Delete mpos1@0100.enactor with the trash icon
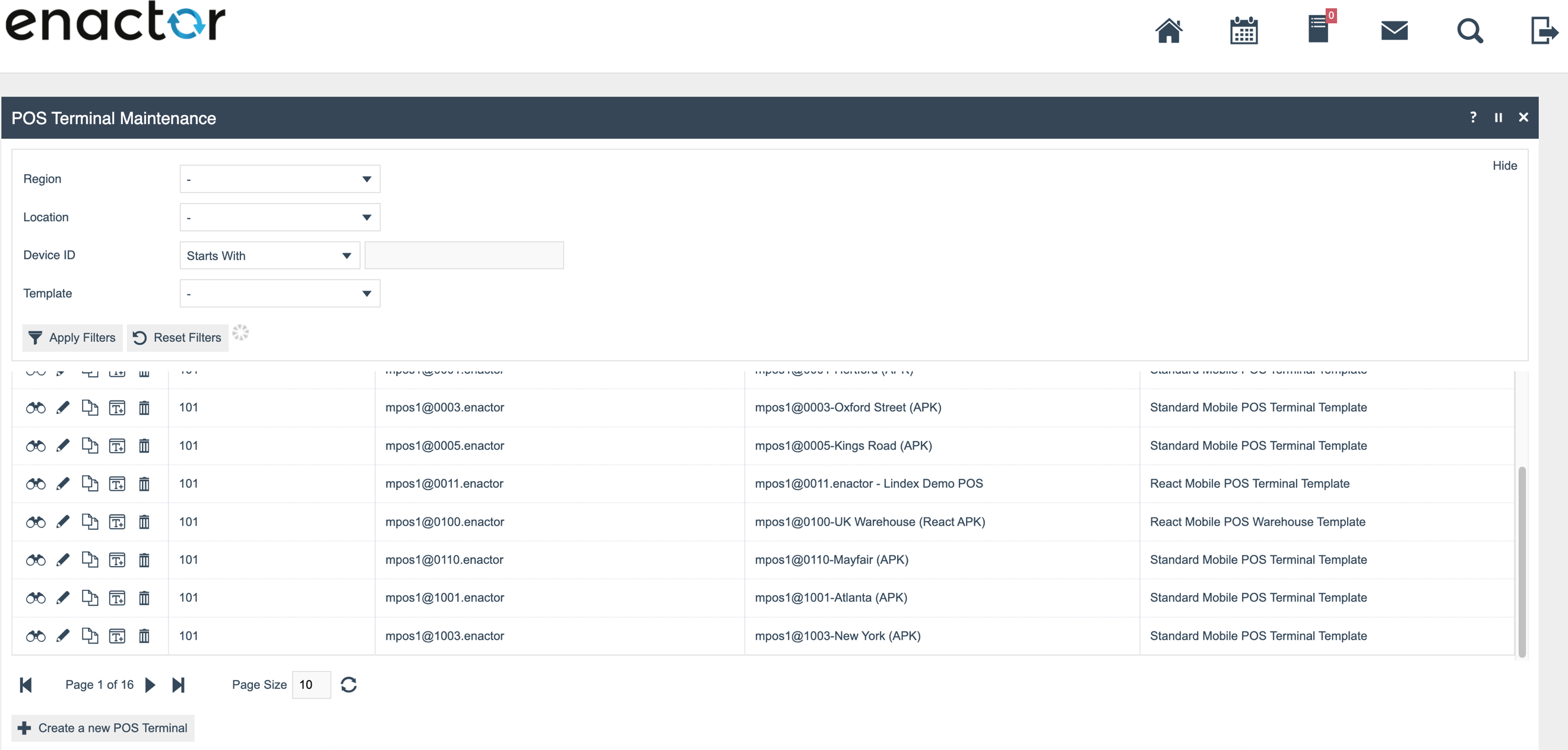The width and height of the screenshot is (1568, 750). pos(144,522)
